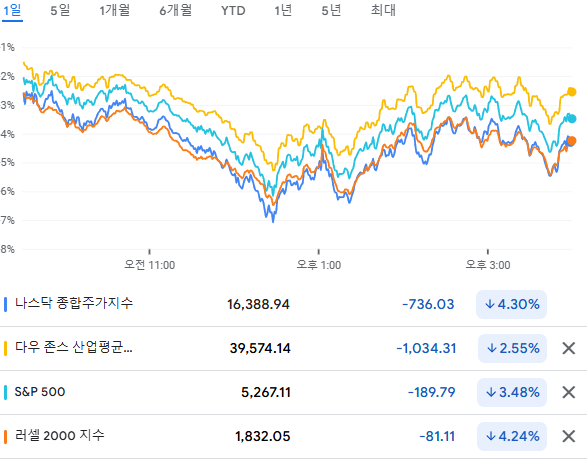The image size is (587, 461).
Task: Click the 2.55% down change badge
Action: [x=513, y=348]
